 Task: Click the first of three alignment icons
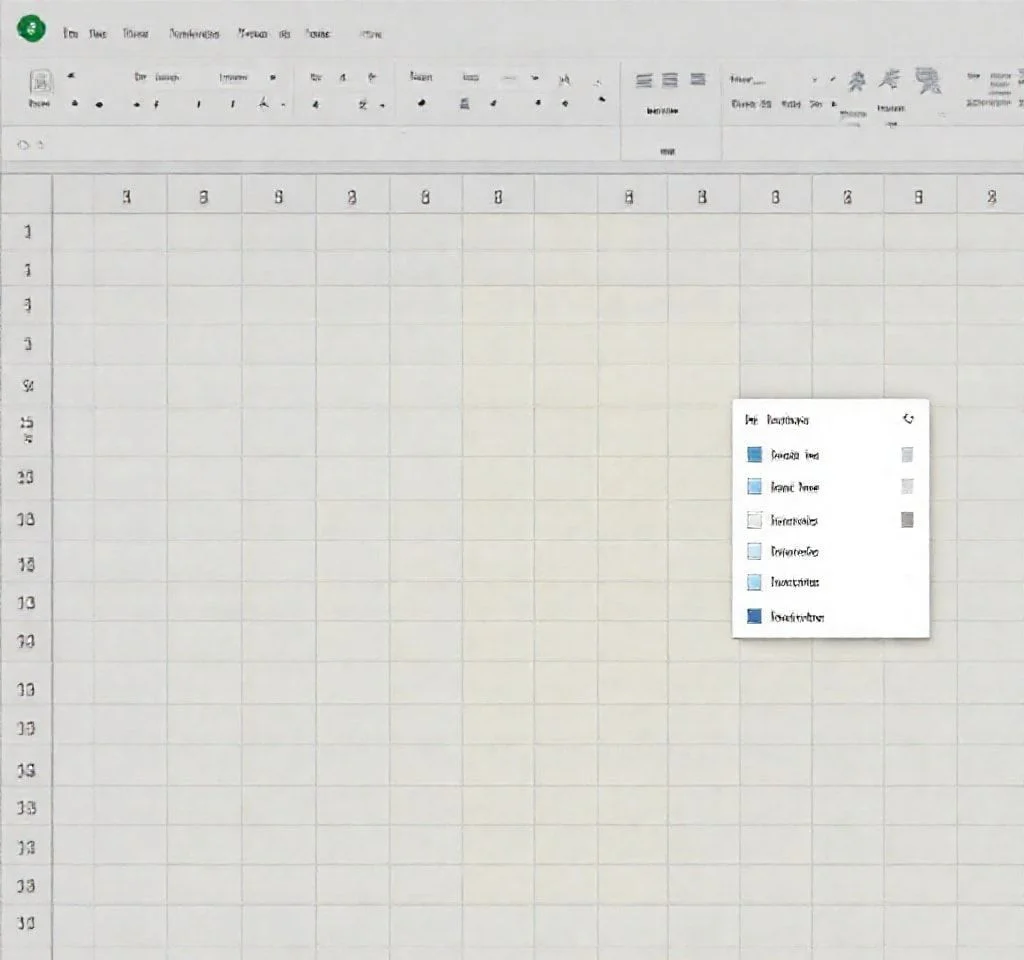point(645,80)
